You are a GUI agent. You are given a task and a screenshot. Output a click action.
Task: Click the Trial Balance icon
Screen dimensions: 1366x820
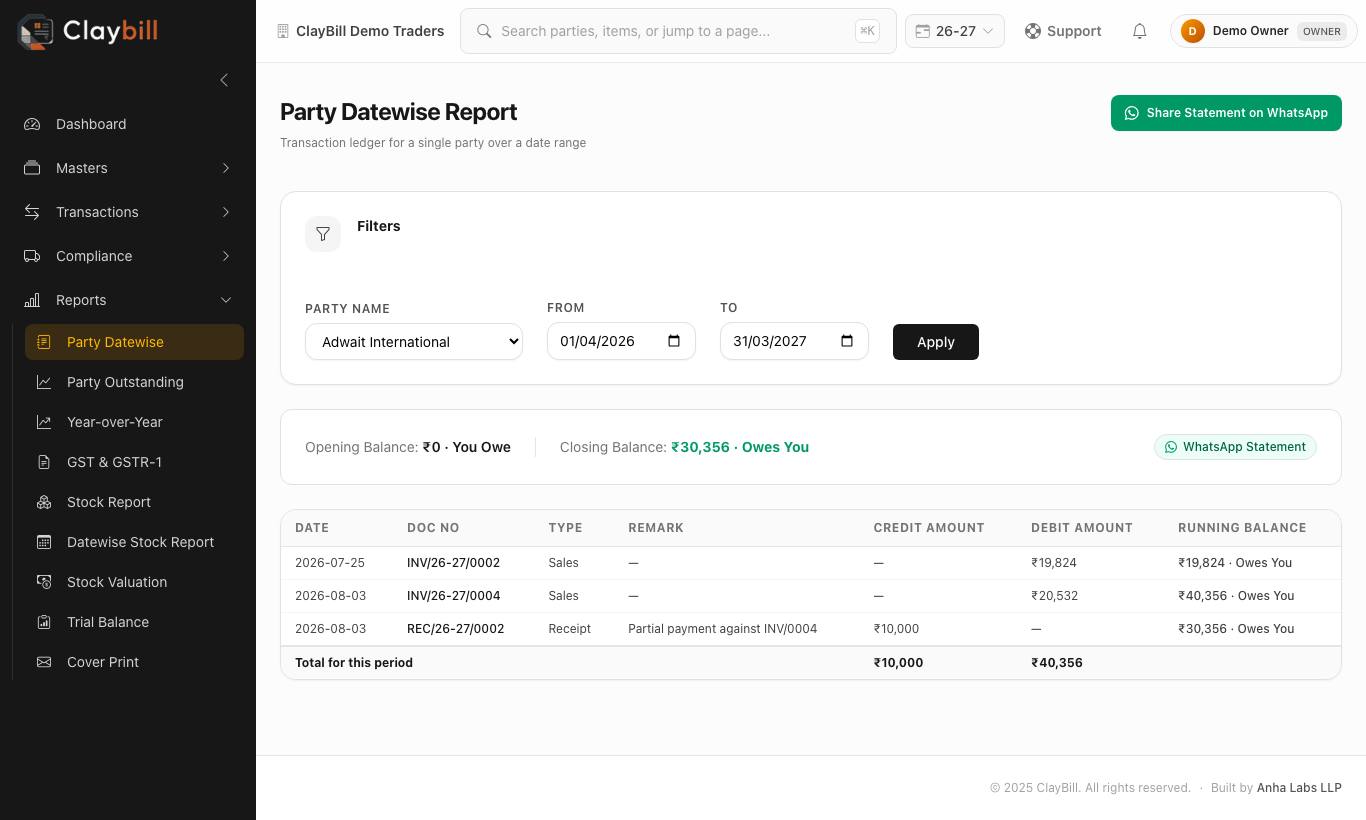pyautogui.click(x=44, y=622)
